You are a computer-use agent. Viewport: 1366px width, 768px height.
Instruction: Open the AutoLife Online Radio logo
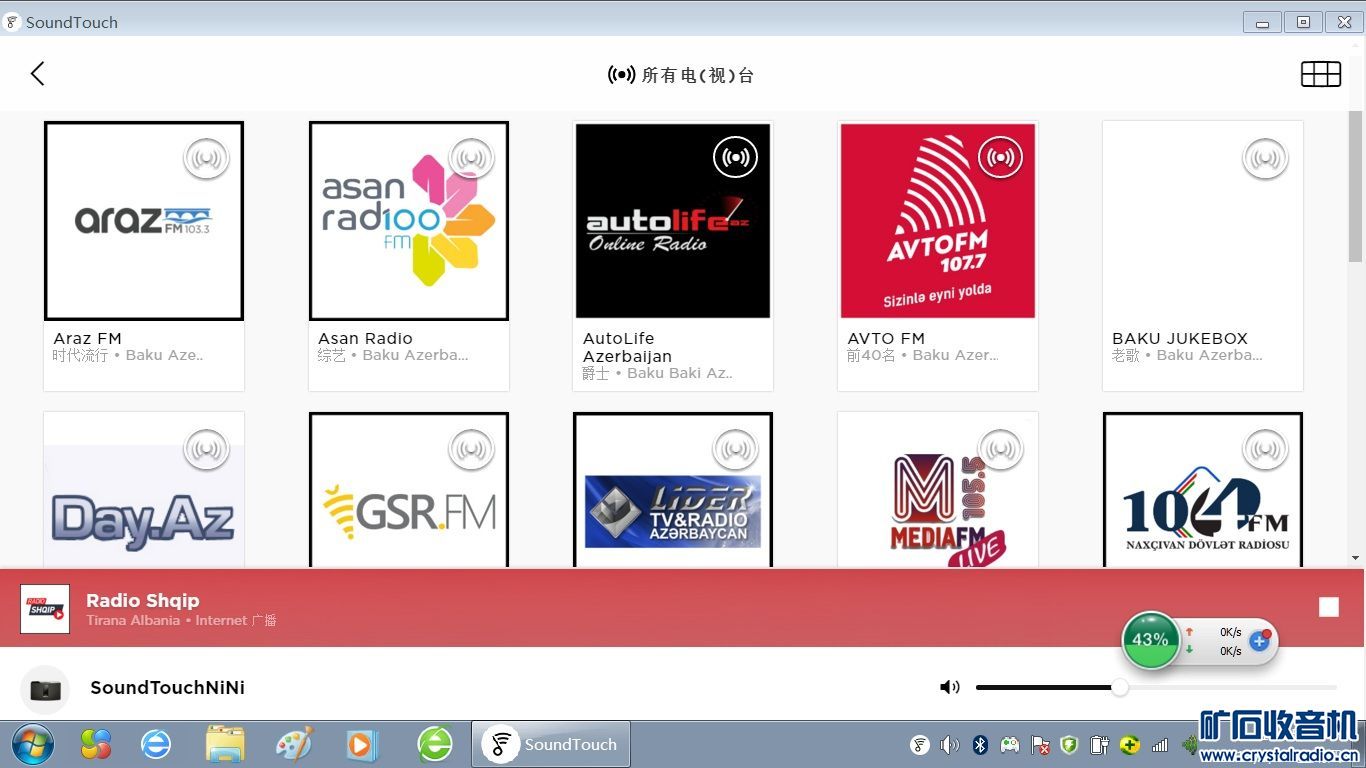pos(673,221)
